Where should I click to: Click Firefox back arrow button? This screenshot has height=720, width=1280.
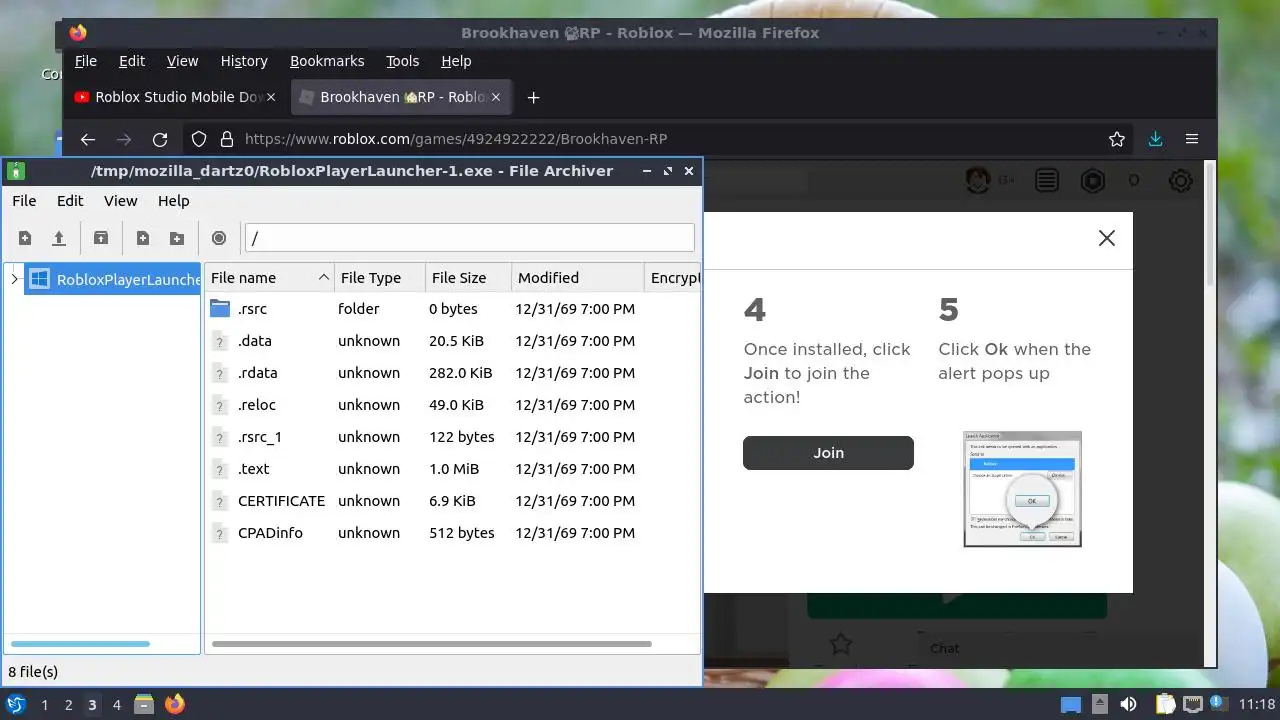[x=88, y=139]
